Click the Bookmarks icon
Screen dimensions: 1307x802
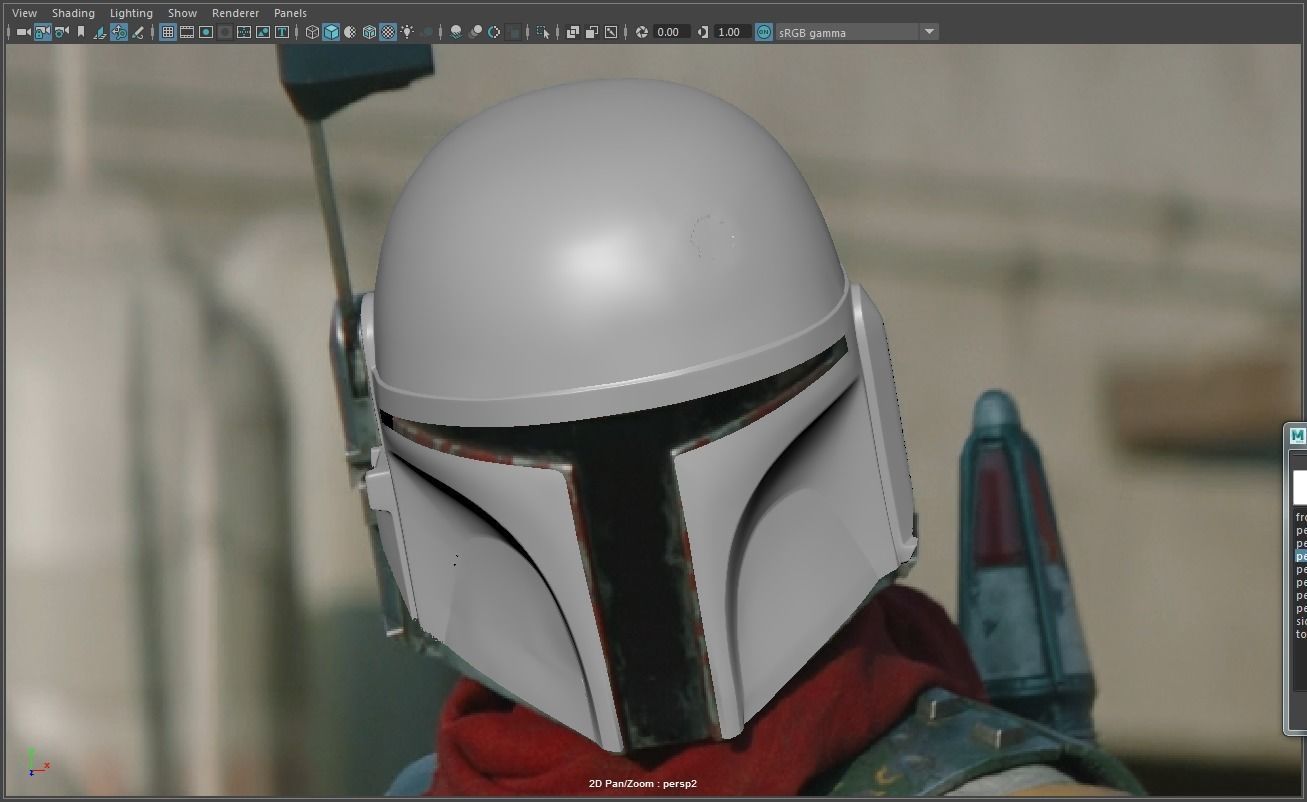[x=80, y=32]
